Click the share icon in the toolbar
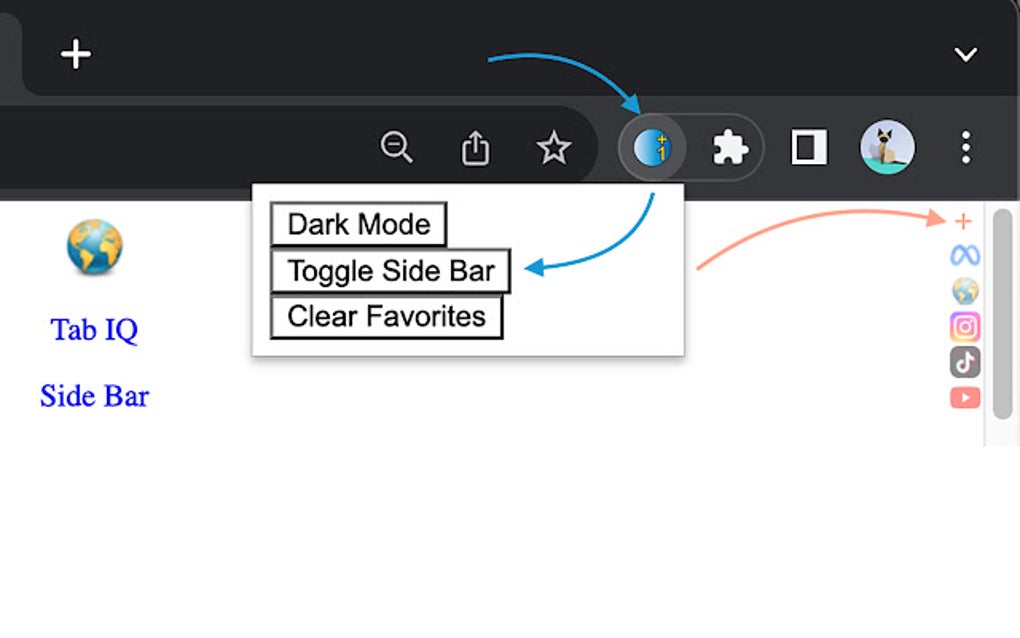 click(x=474, y=147)
